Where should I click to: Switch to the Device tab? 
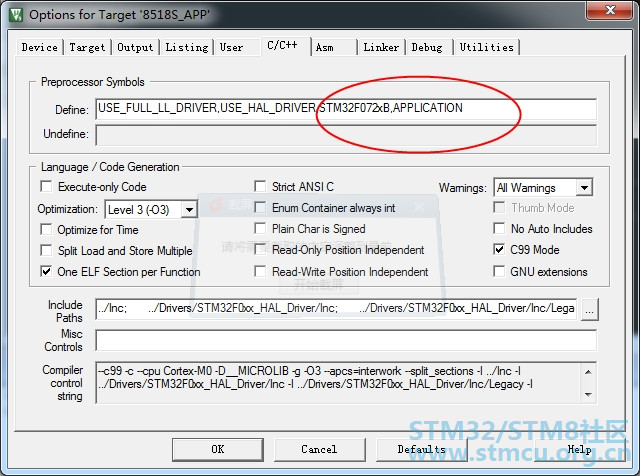[x=40, y=47]
